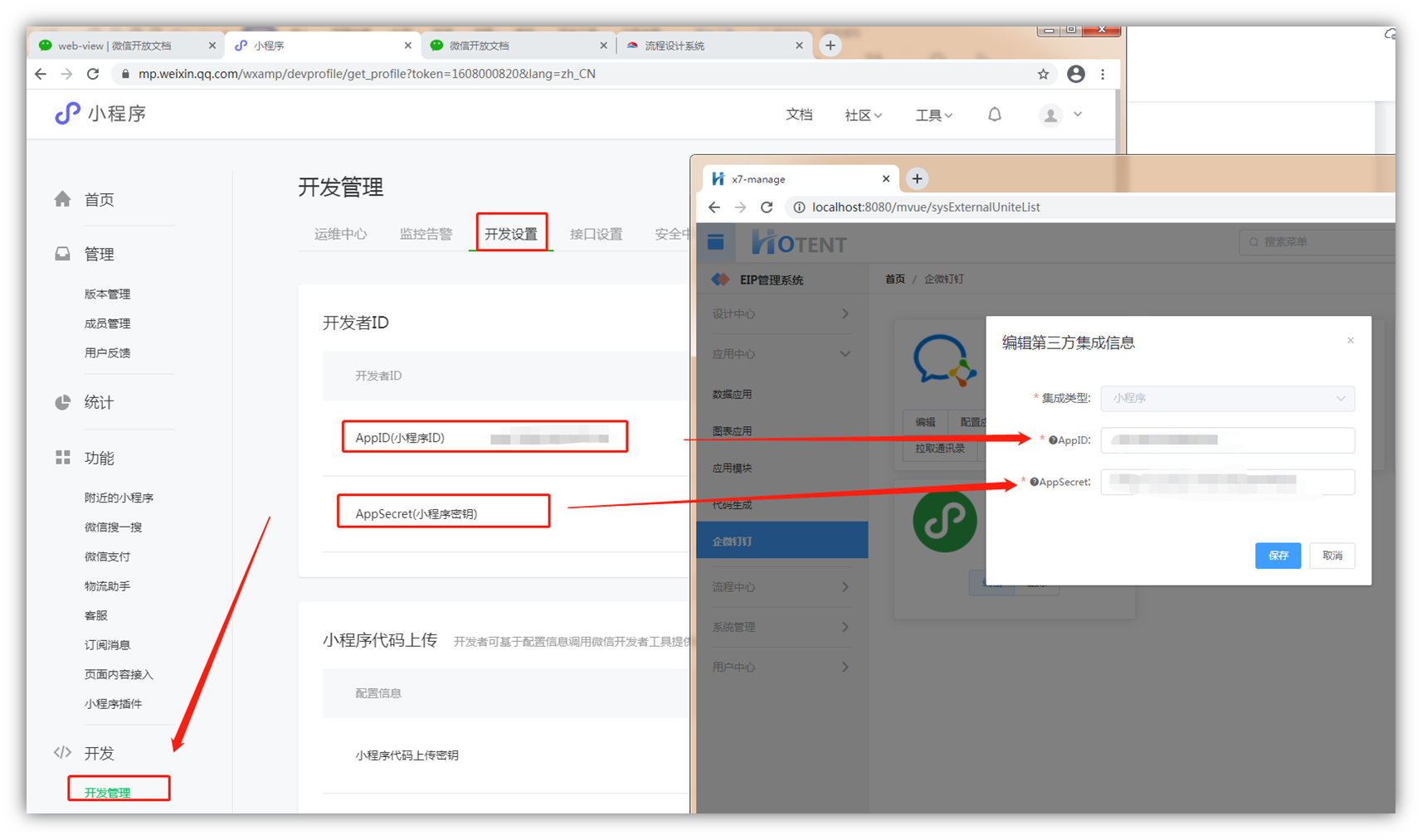
Task: Expand 设计中心 menu in EIP sidebar
Action: tap(781, 313)
